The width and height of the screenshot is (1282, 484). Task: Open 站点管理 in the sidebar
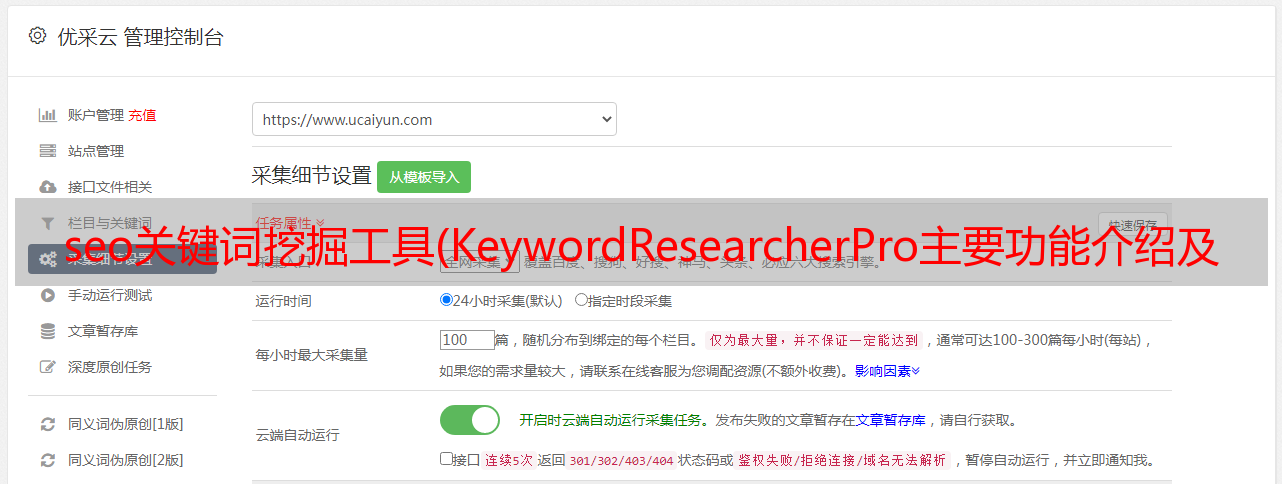(x=96, y=151)
